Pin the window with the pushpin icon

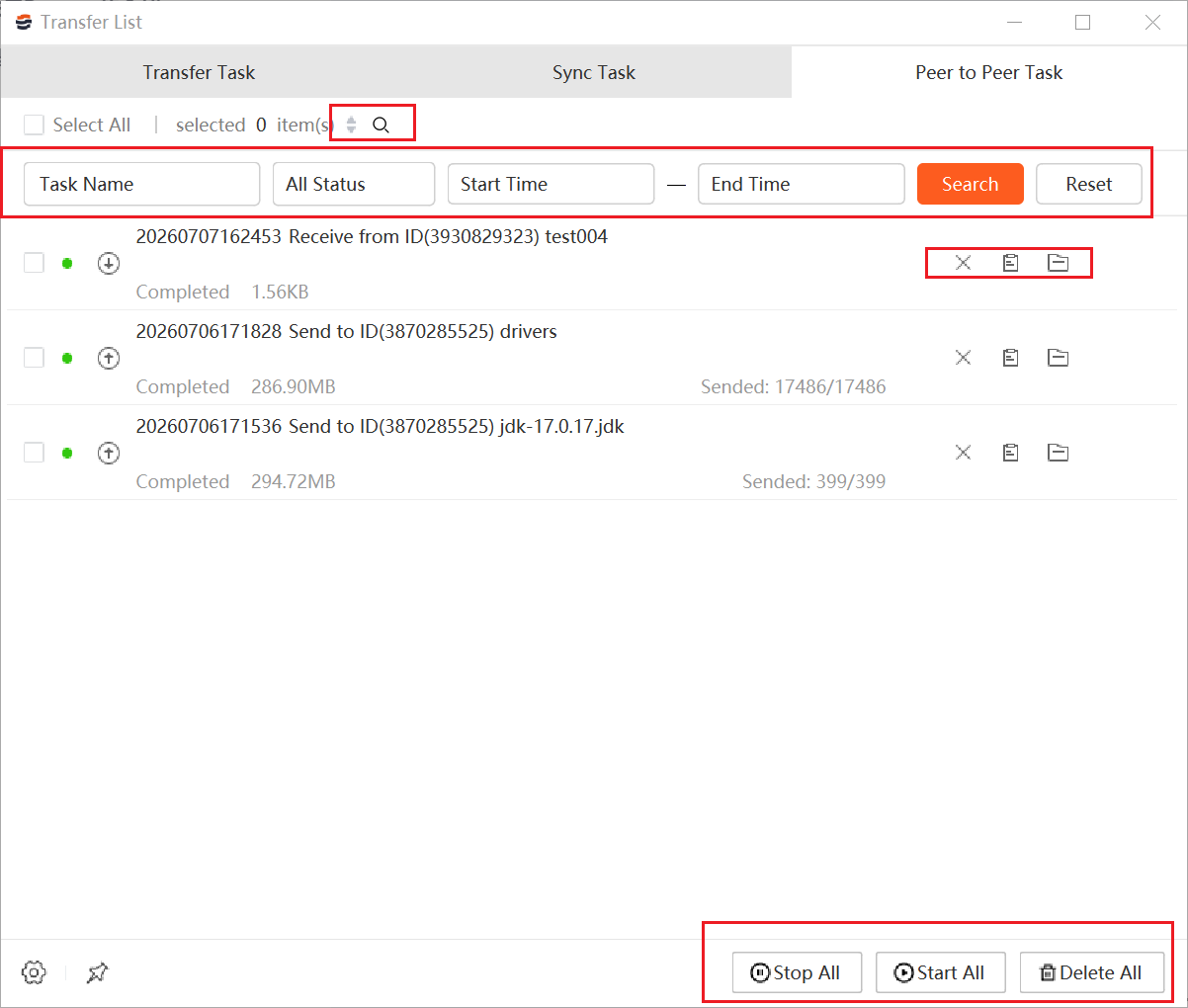pyautogui.click(x=97, y=972)
